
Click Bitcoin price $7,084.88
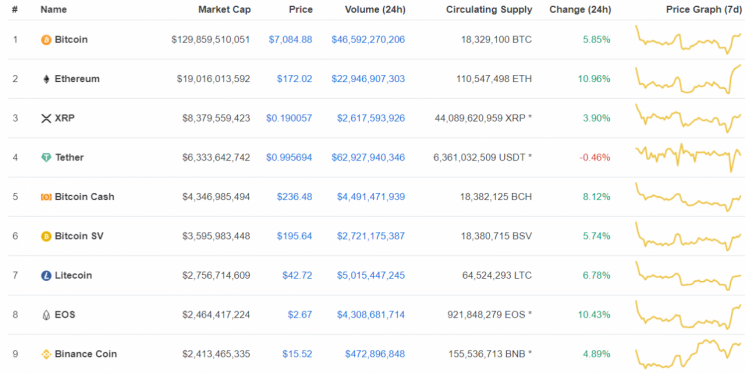(291, 40)
